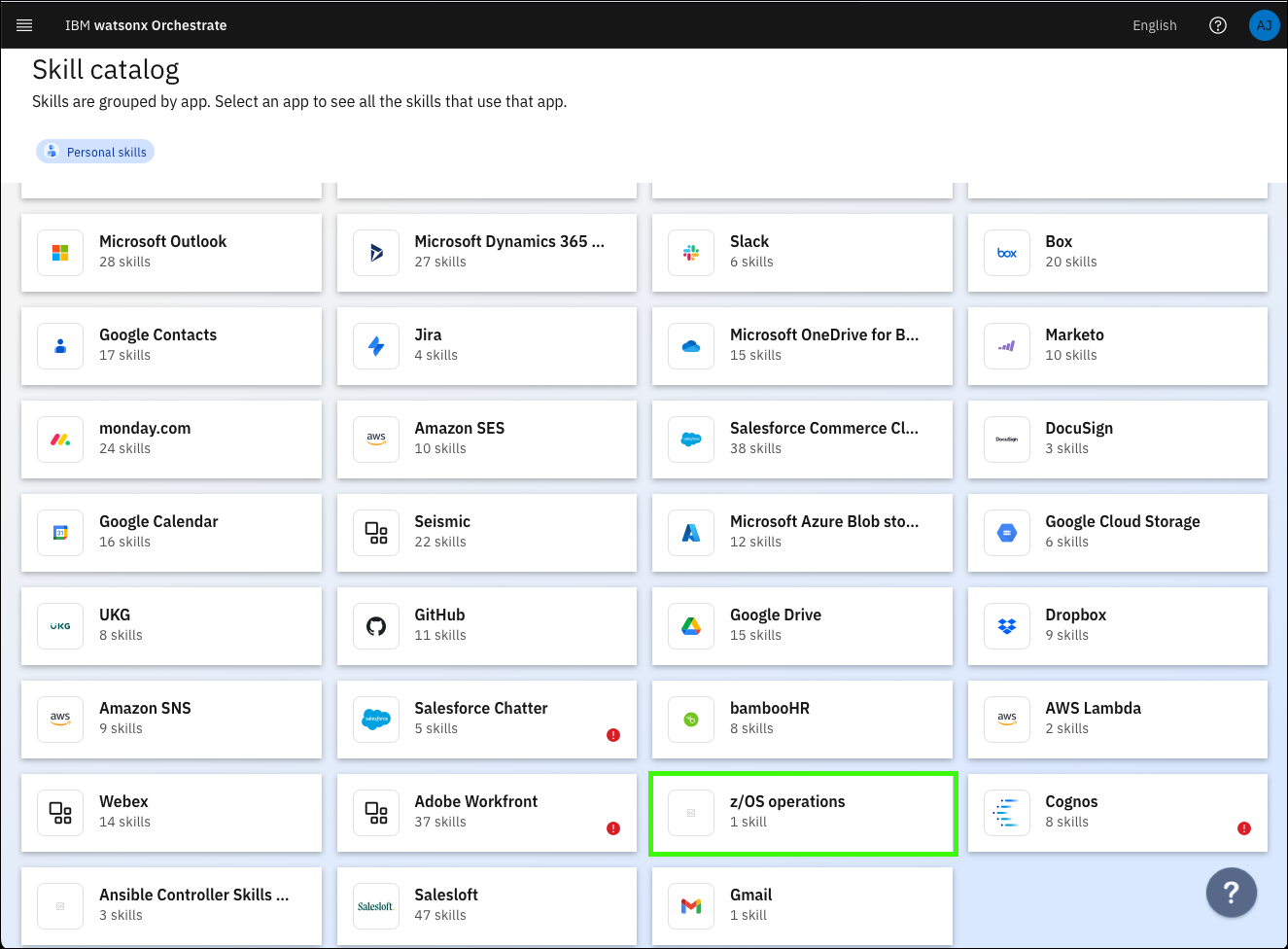Image resolution: width=1288 pixels, height=949 pixels.
Task: Click the Dropbox logo icon
Action: point(1007,626)
